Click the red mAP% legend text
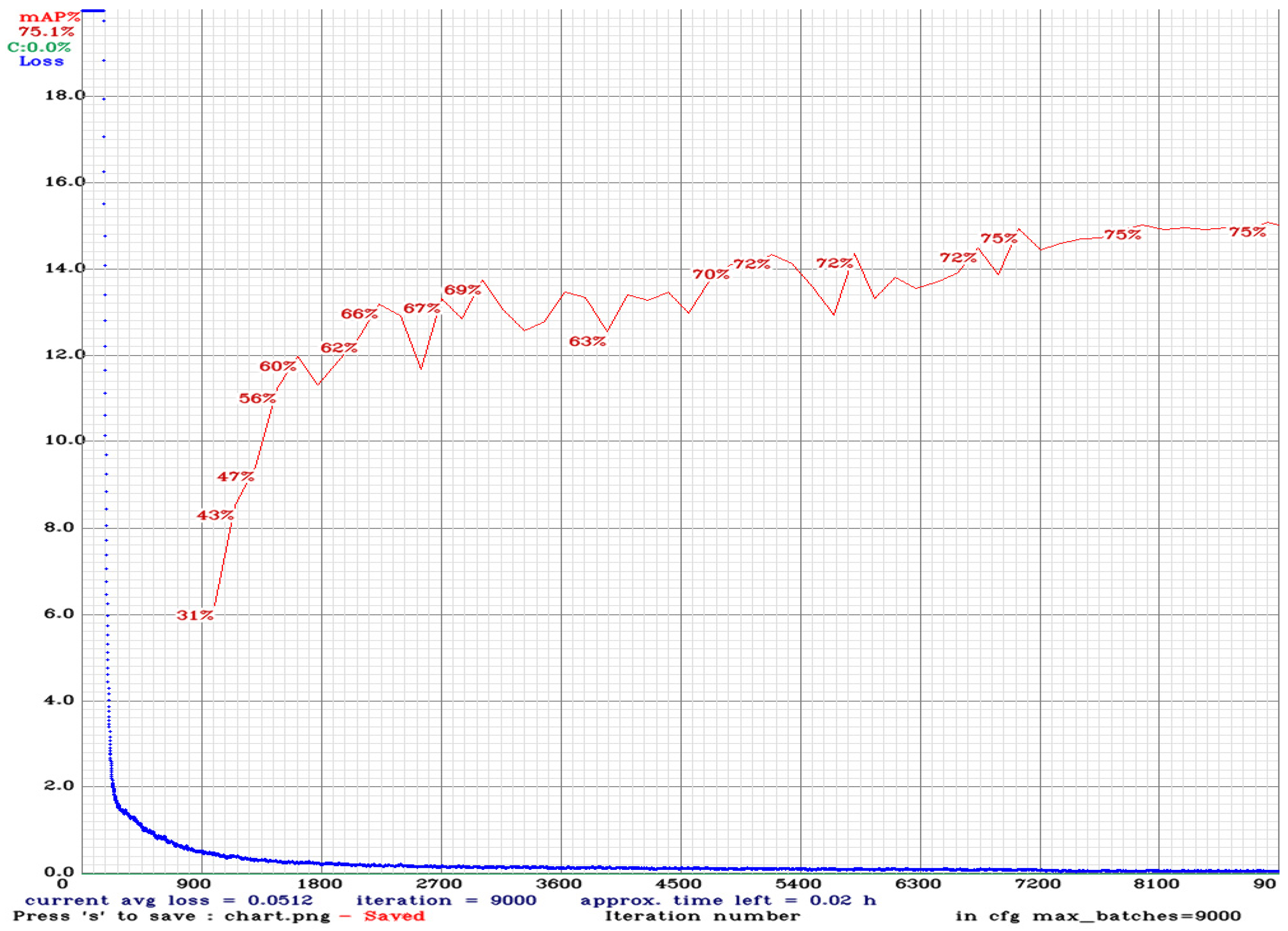This screenshot has width=1288, height=931. click(49, 17)
